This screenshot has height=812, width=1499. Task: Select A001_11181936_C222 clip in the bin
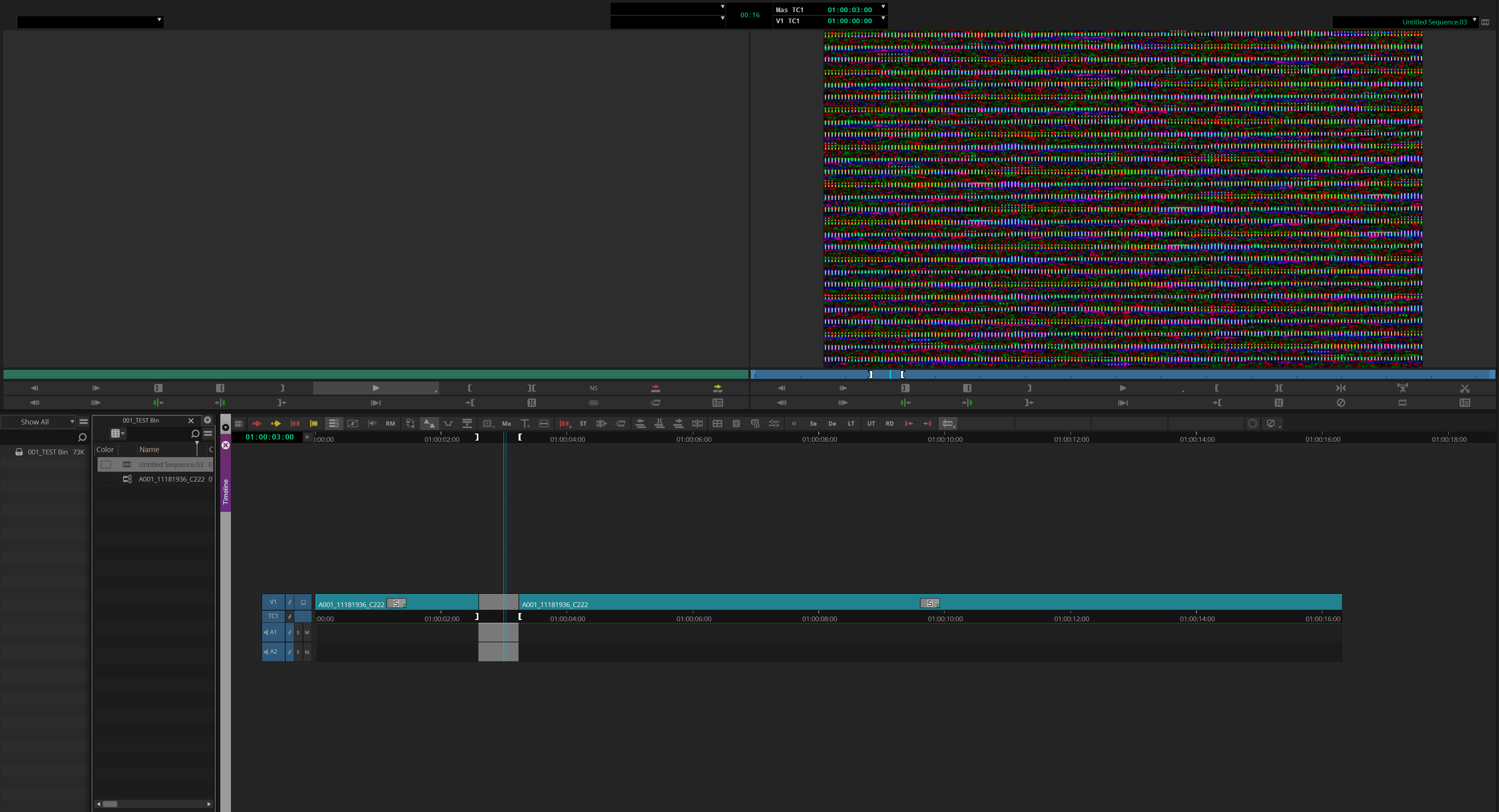point(171,479)
